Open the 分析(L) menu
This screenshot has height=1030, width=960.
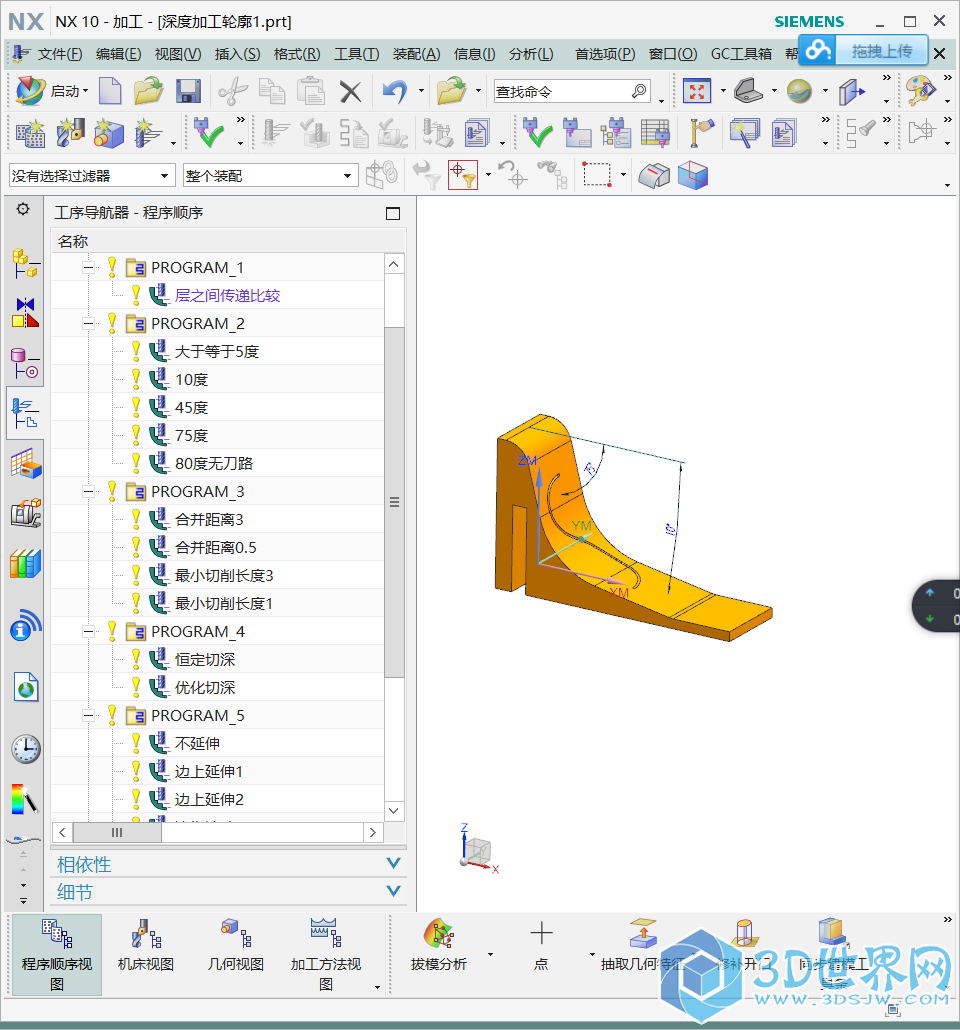click(531, 54)
